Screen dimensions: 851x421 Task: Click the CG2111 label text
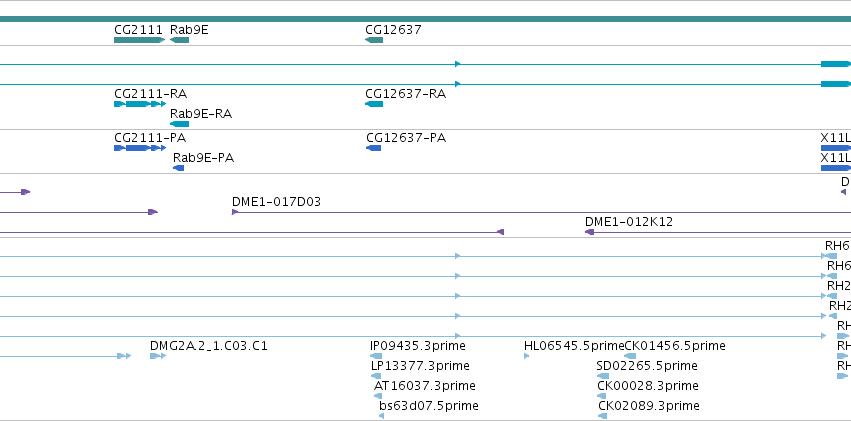point(138,30)
